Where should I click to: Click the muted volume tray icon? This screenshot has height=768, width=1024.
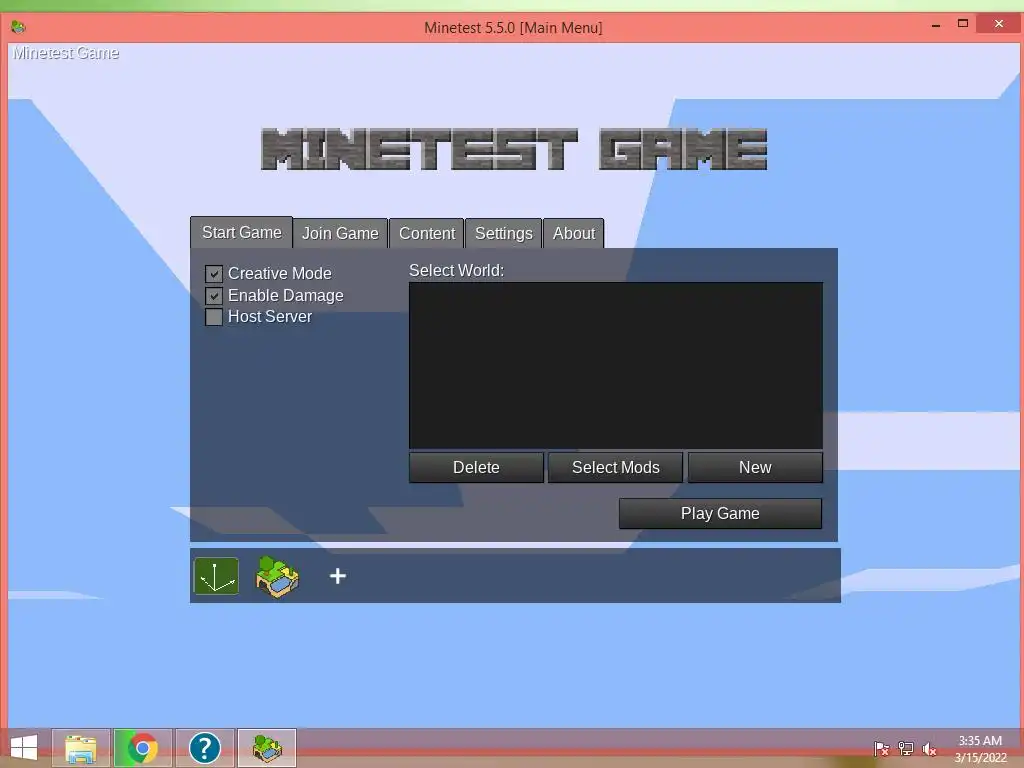[929, 748]
